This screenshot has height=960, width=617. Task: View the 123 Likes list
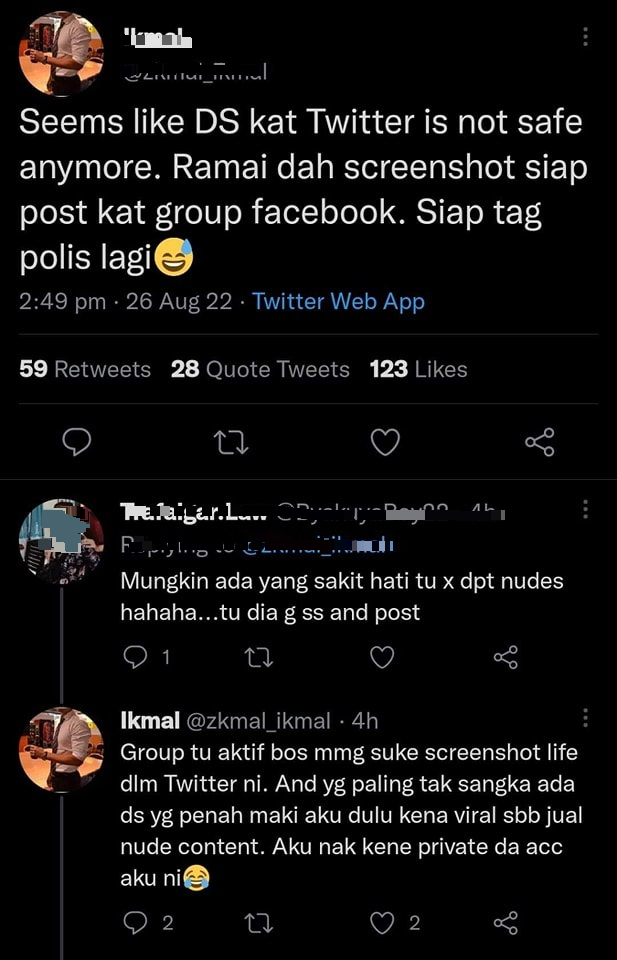[x=418, y=369]
